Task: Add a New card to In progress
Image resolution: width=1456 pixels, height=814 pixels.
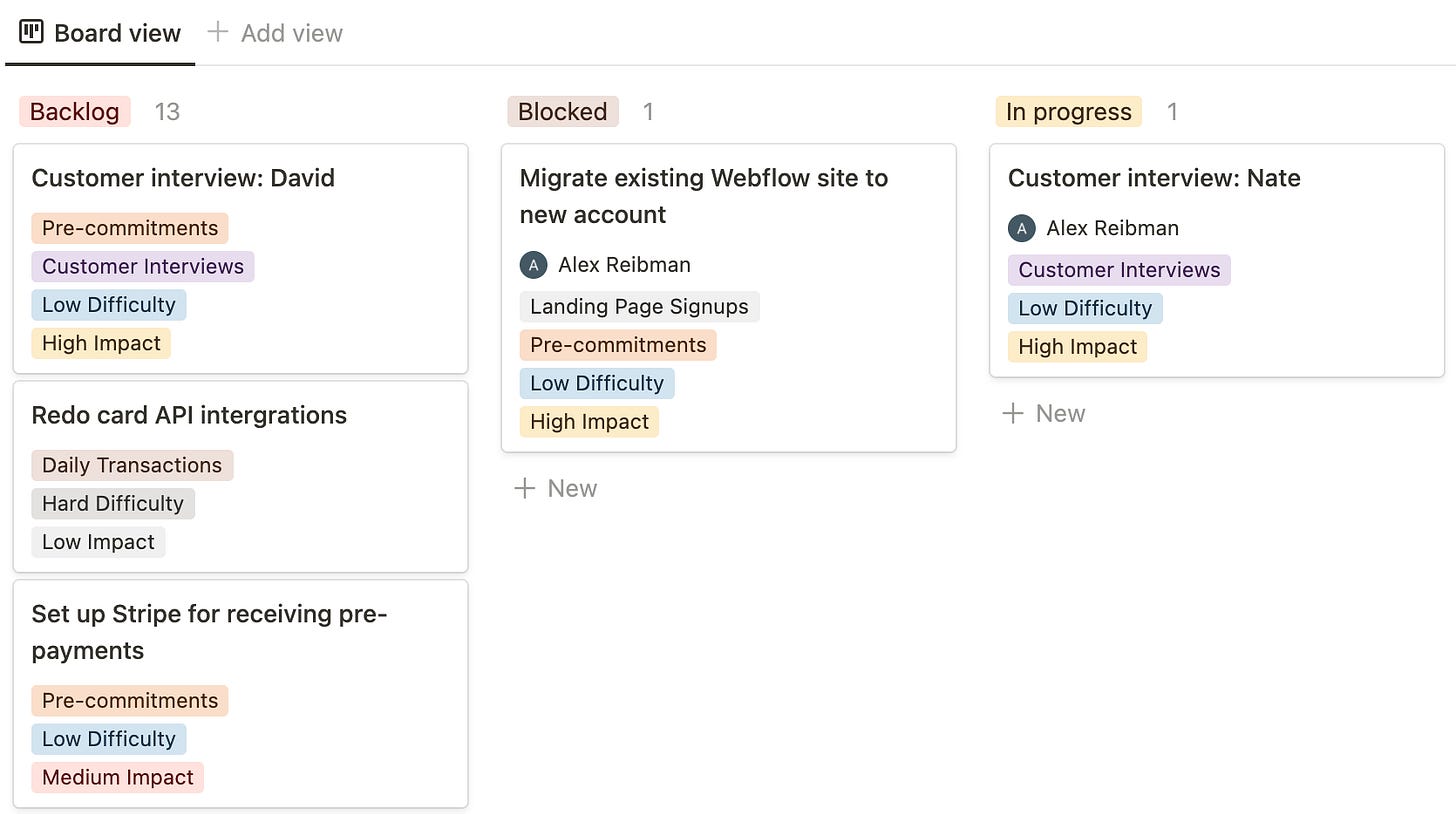Action: (x=1059, y=413)
